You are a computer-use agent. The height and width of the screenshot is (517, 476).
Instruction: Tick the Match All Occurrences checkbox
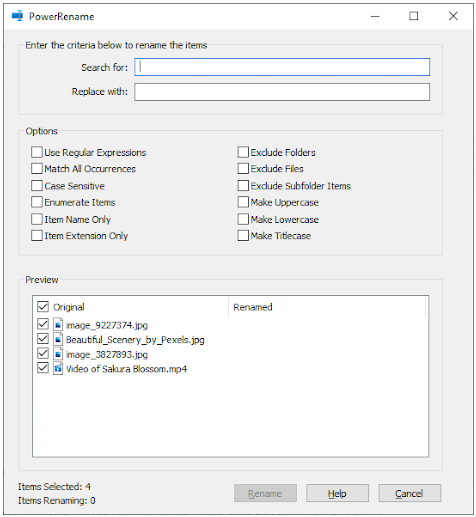[37, 169]
